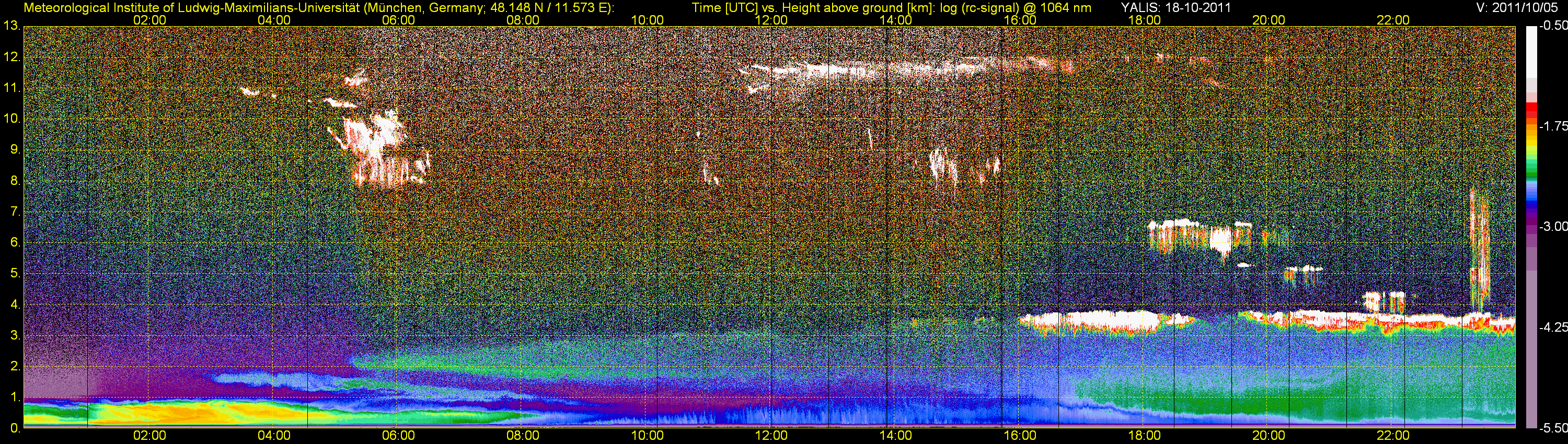Click the -5.50 color scale value
Viewport: 1568px width, 444px height.
(x=1553, y=428)
